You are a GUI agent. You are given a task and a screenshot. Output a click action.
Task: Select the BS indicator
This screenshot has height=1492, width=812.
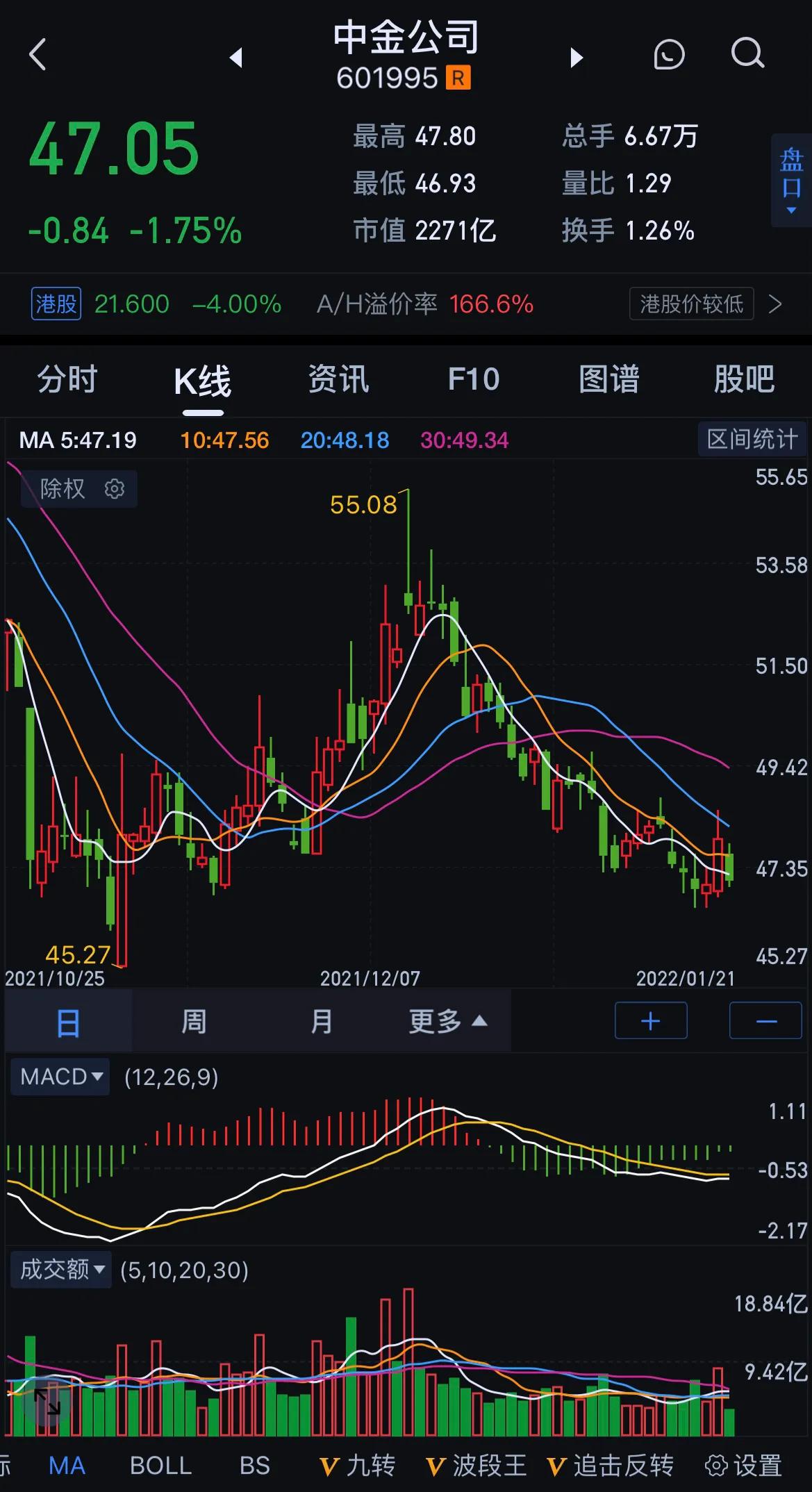point(254,1466)
